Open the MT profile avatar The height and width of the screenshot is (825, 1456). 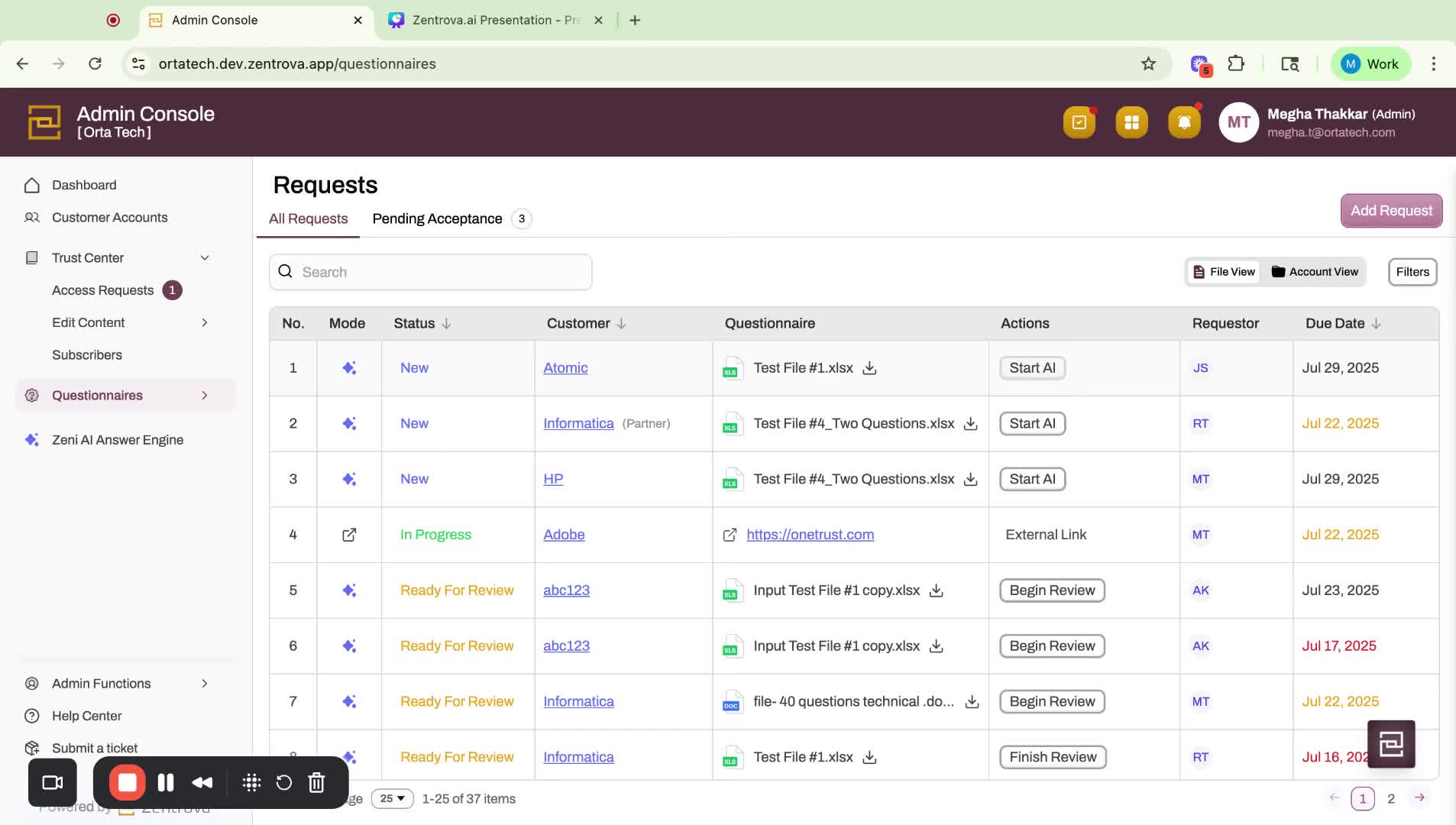click(x=1238, y=122)
